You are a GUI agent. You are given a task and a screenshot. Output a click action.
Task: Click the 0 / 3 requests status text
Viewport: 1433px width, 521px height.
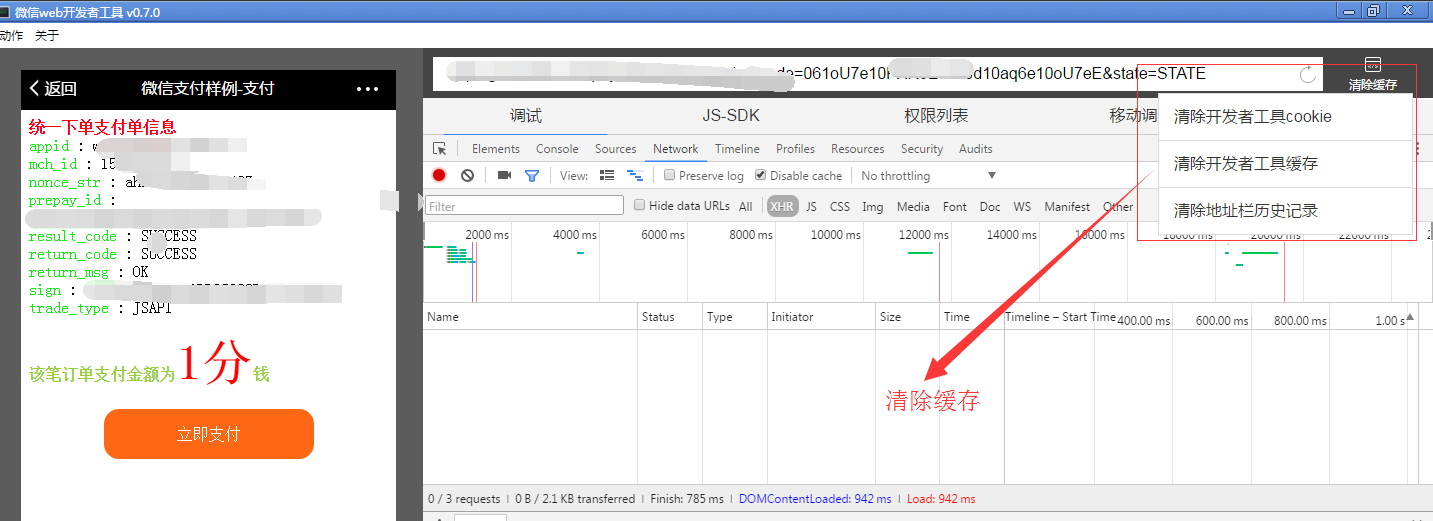point(464,498)
